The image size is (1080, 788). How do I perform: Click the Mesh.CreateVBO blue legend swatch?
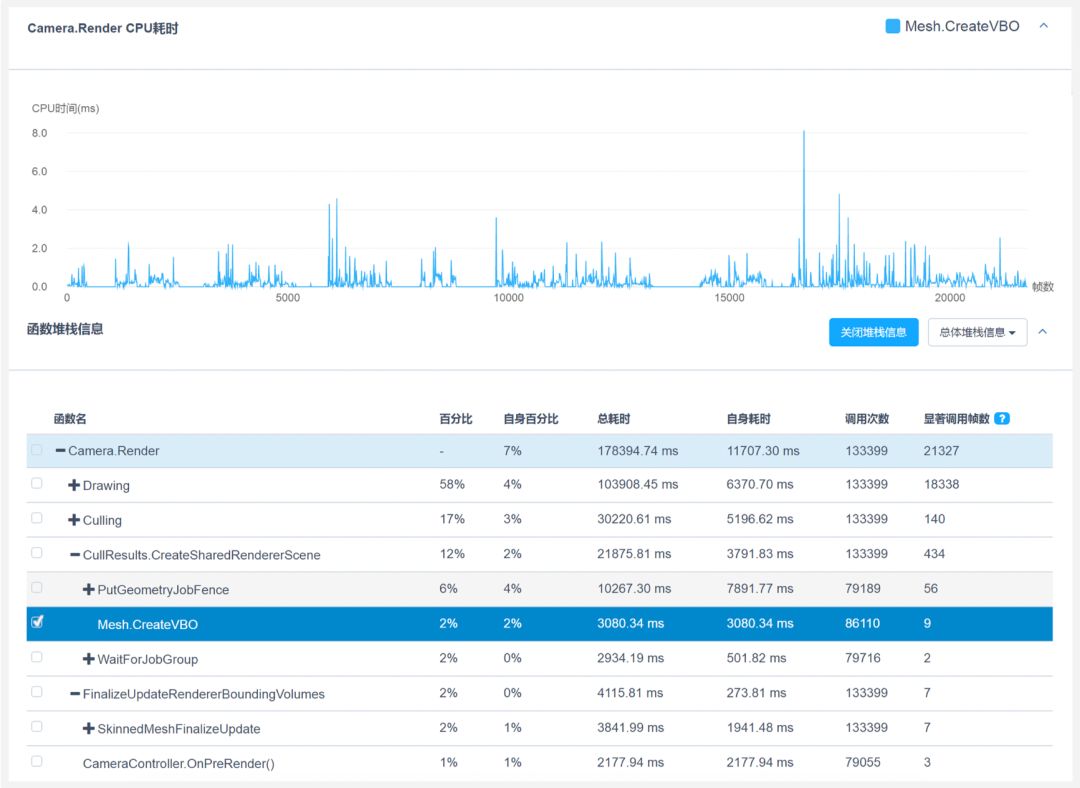892,26
